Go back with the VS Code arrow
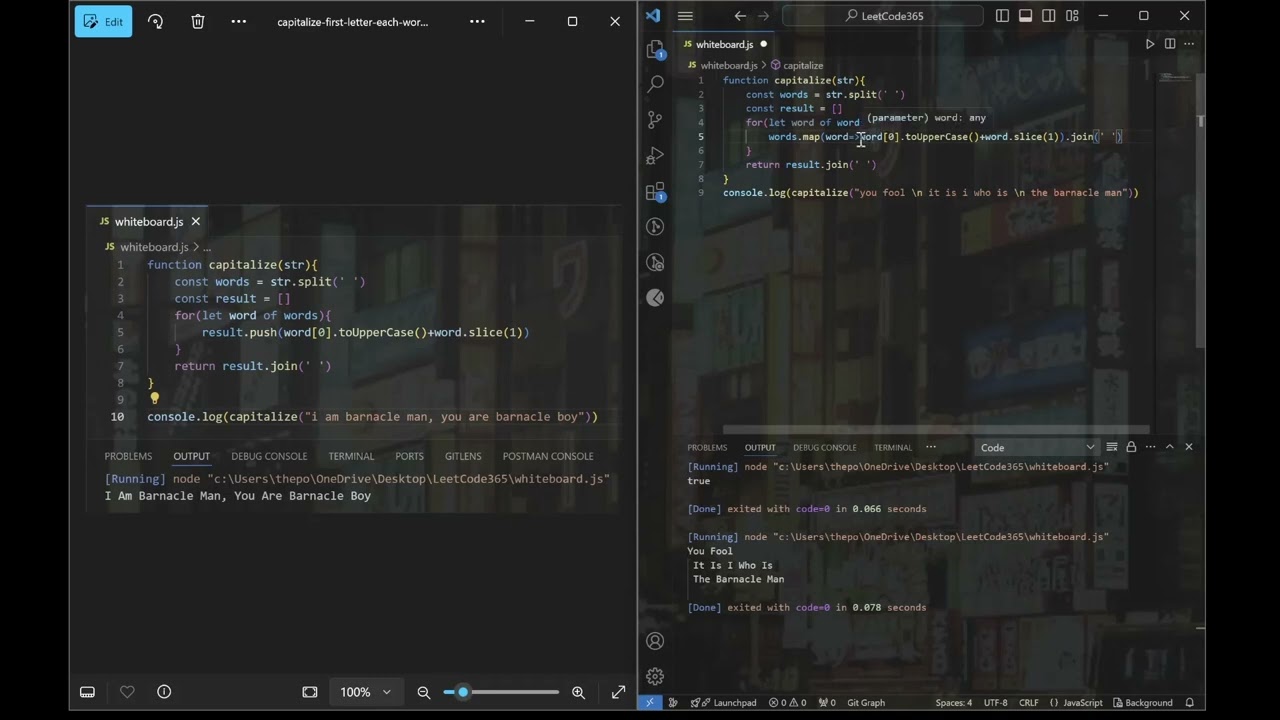This screenshot has width=1280, height=720. coord(740,16)
